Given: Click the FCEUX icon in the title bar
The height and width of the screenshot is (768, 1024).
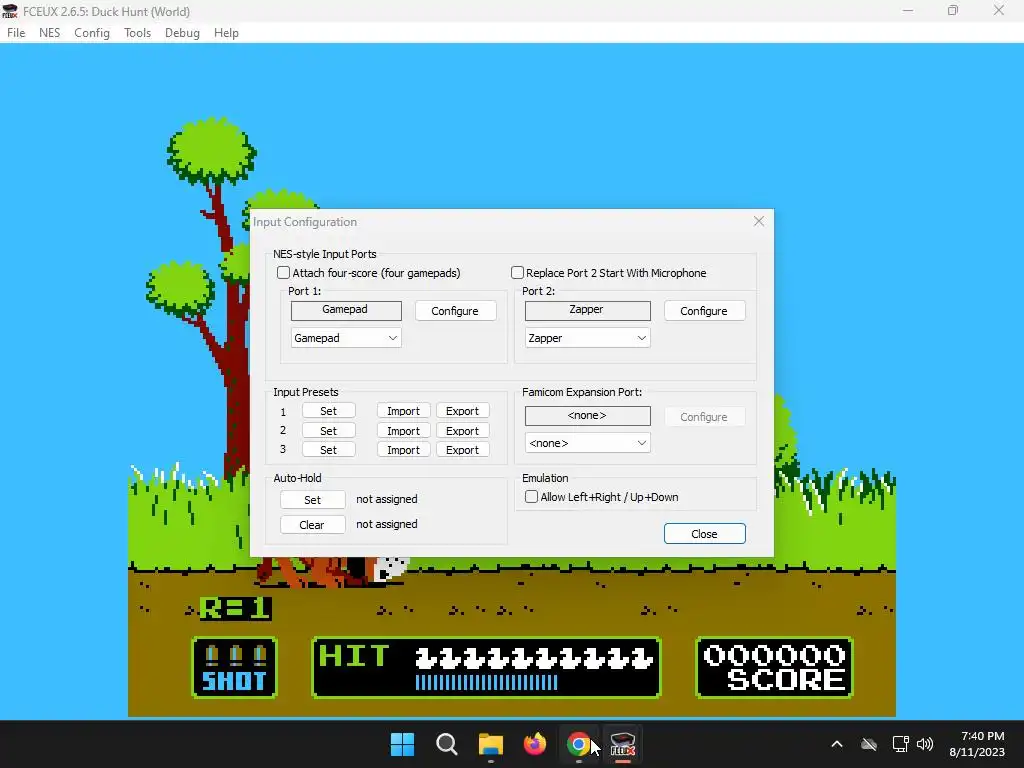Looking at the screenshot, I should (10, 11).
